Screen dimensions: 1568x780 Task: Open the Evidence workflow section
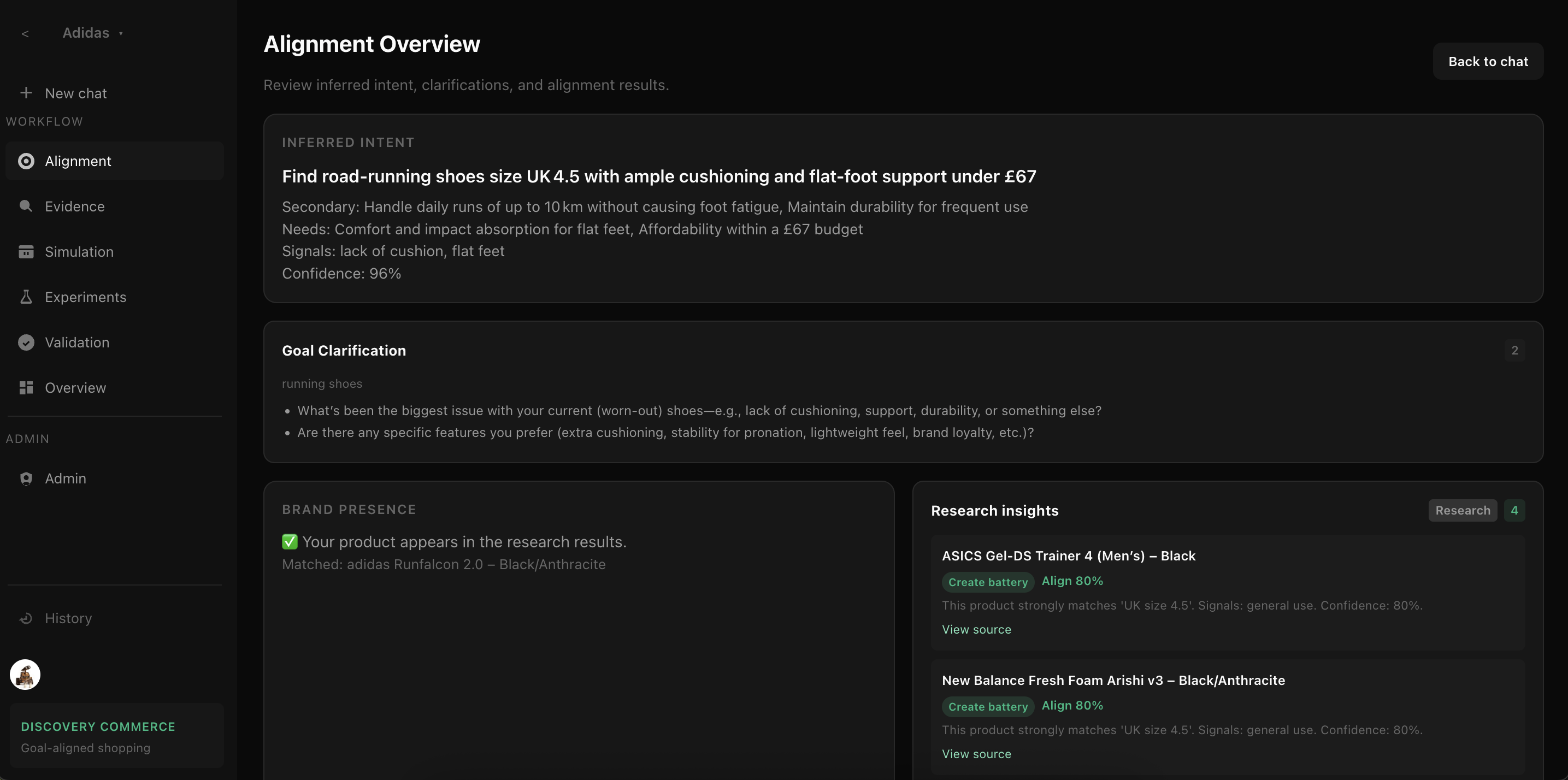74,206
